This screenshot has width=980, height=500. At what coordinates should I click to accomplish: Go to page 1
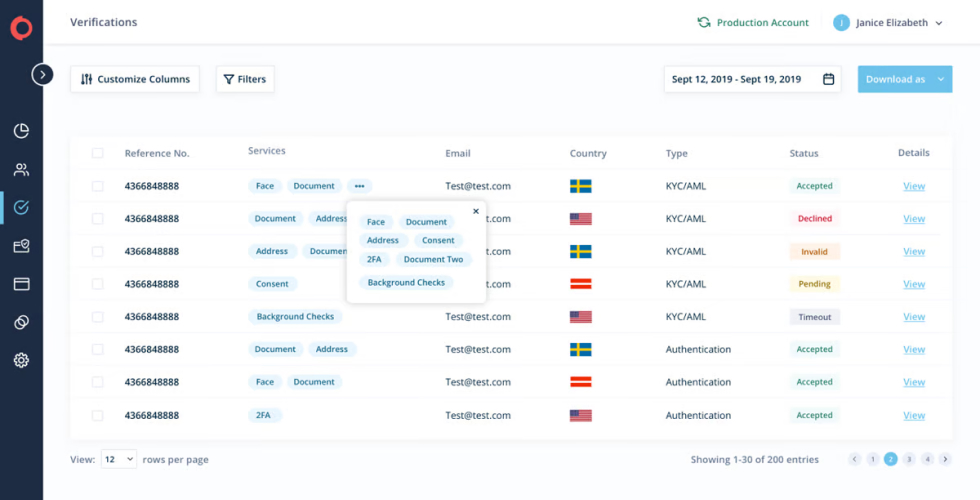[x=872, y=459]
